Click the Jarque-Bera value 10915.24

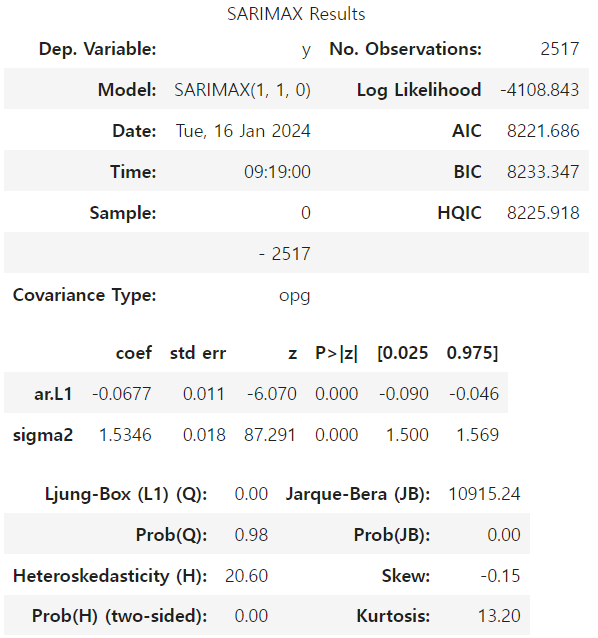pos(484,494)
